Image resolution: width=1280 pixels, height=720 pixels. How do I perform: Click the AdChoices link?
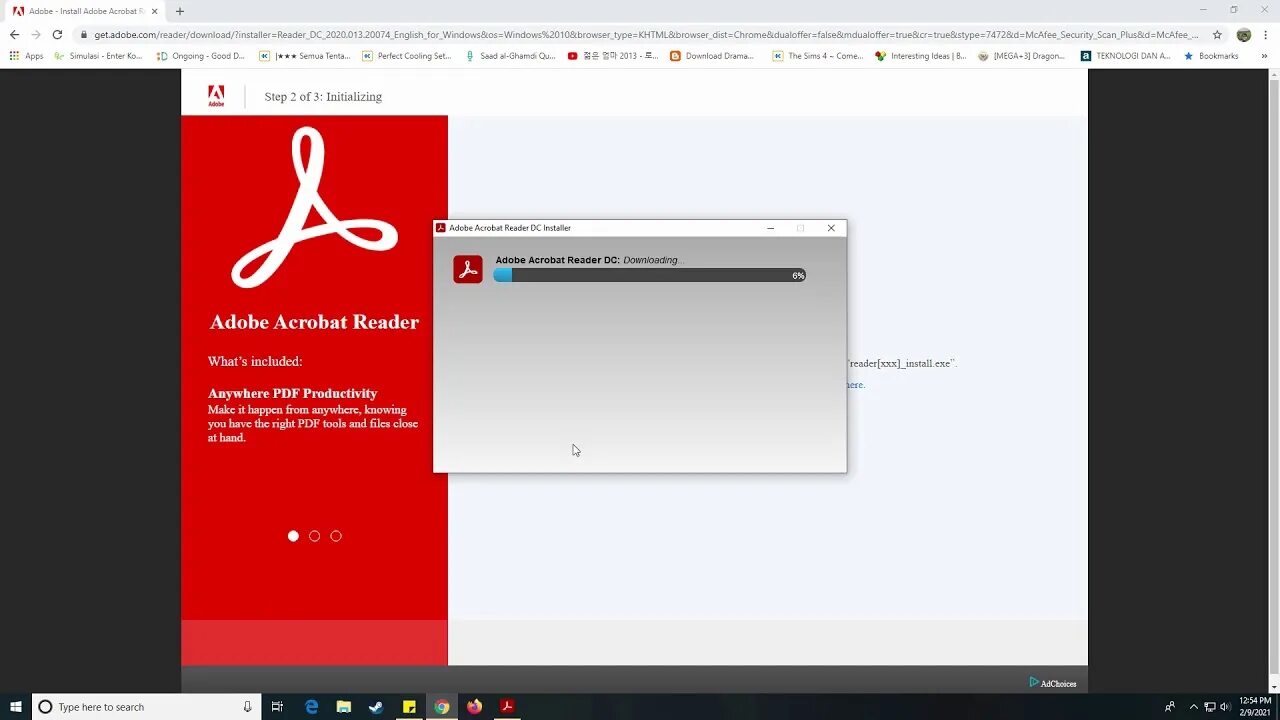(1053, 683)
